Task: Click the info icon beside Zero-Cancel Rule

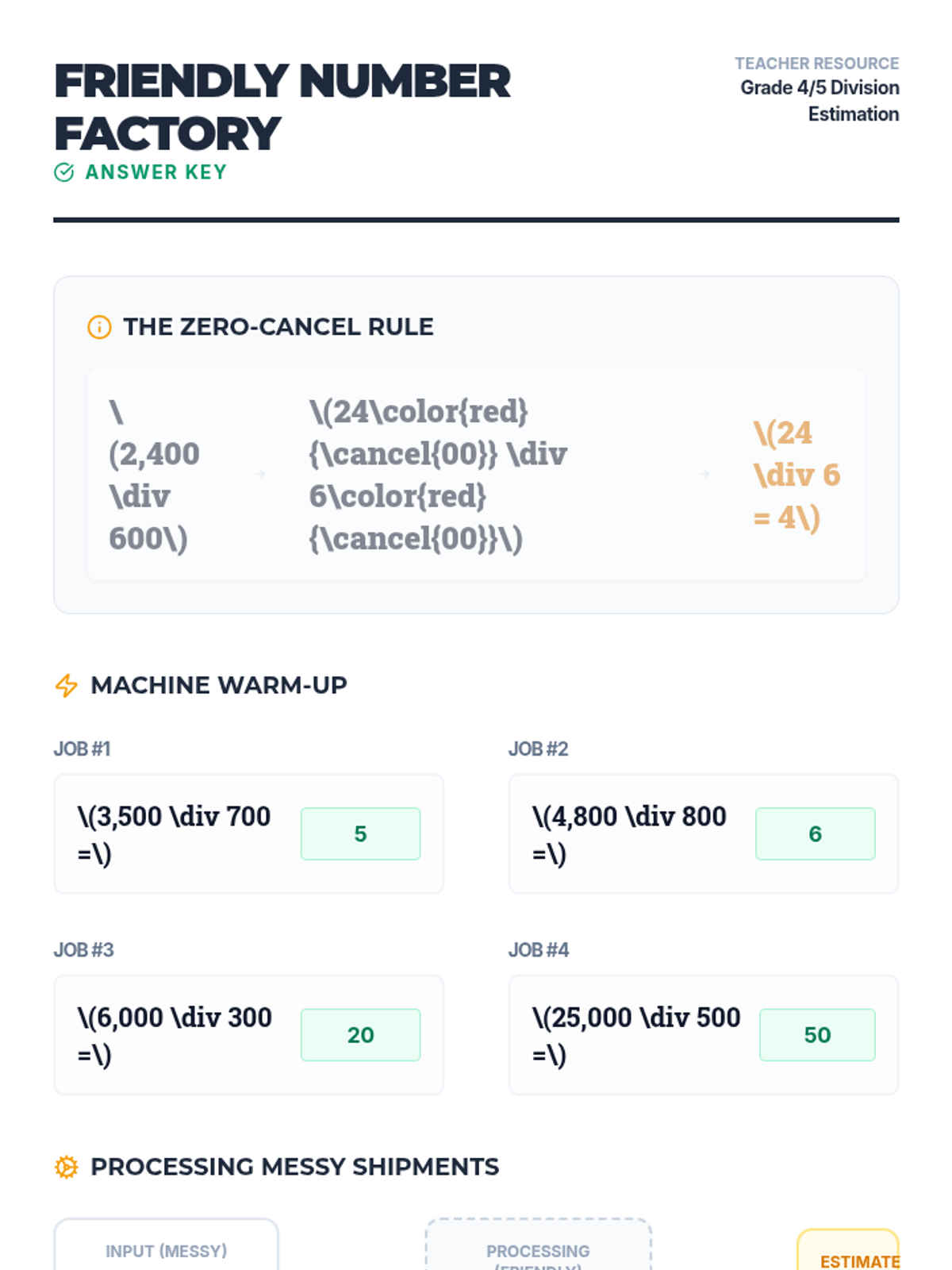Action: (x=99, y=327)
